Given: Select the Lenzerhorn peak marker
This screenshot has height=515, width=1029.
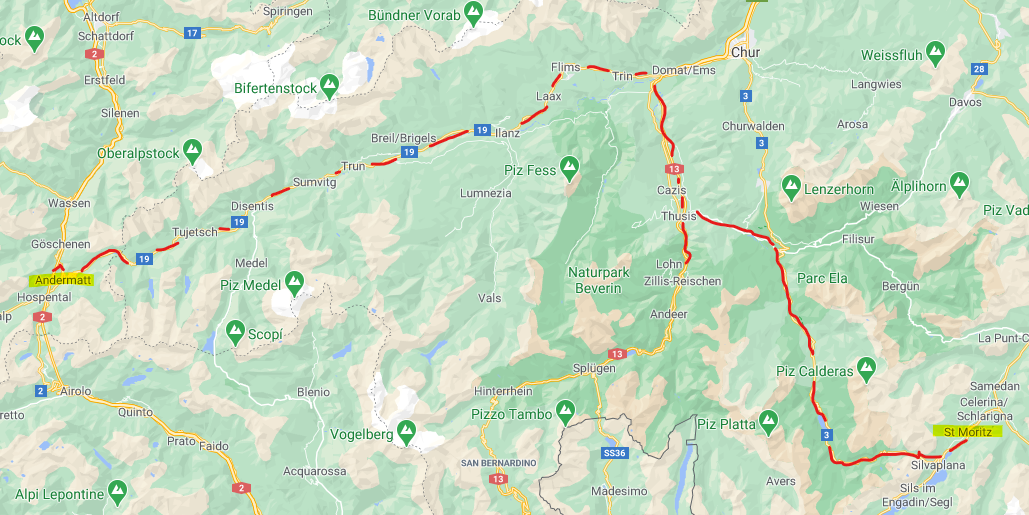Looking at the screenshot, I should (791, 186).
